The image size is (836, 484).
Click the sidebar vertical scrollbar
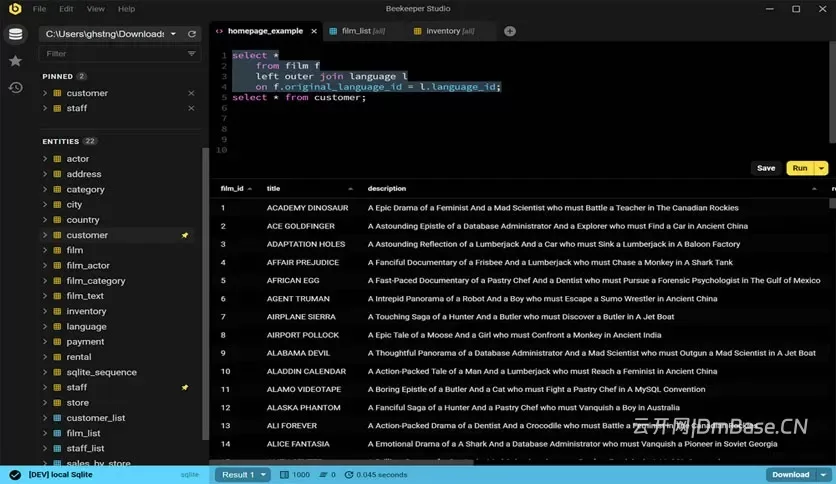click(205, 293)
